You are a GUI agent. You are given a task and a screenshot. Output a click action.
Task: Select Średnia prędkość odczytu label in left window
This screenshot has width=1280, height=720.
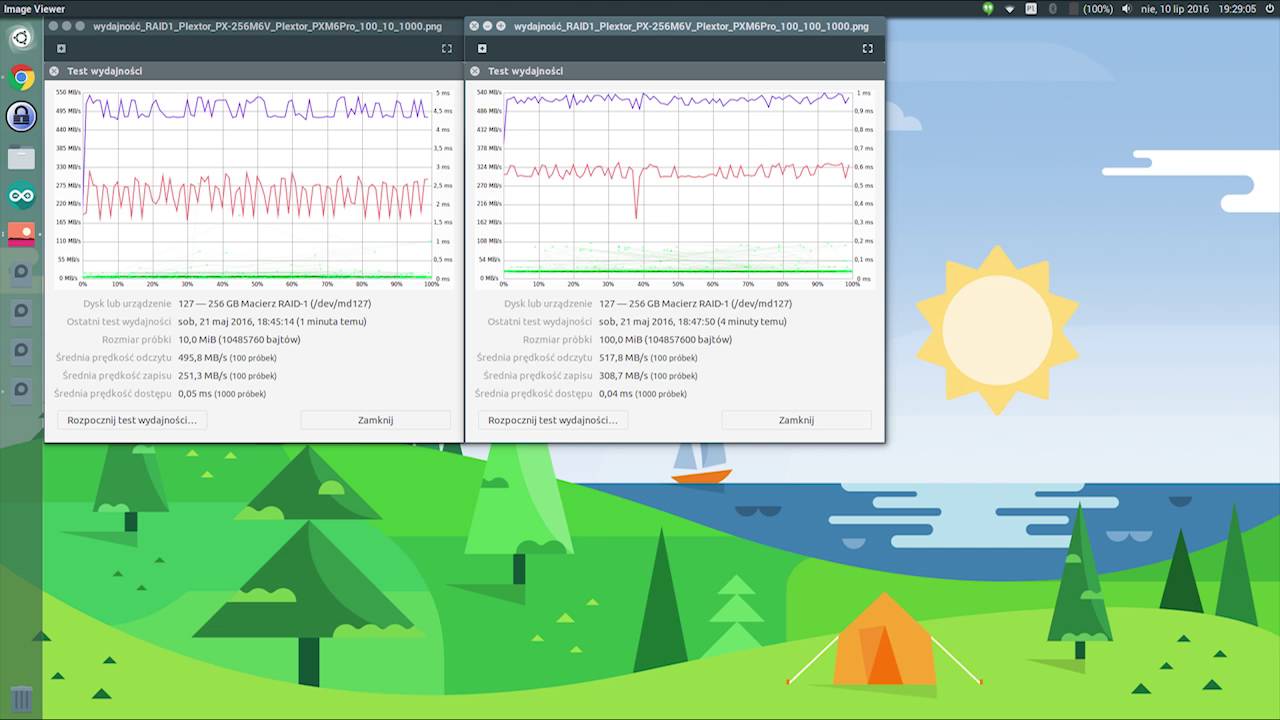[x=113, y=357]
